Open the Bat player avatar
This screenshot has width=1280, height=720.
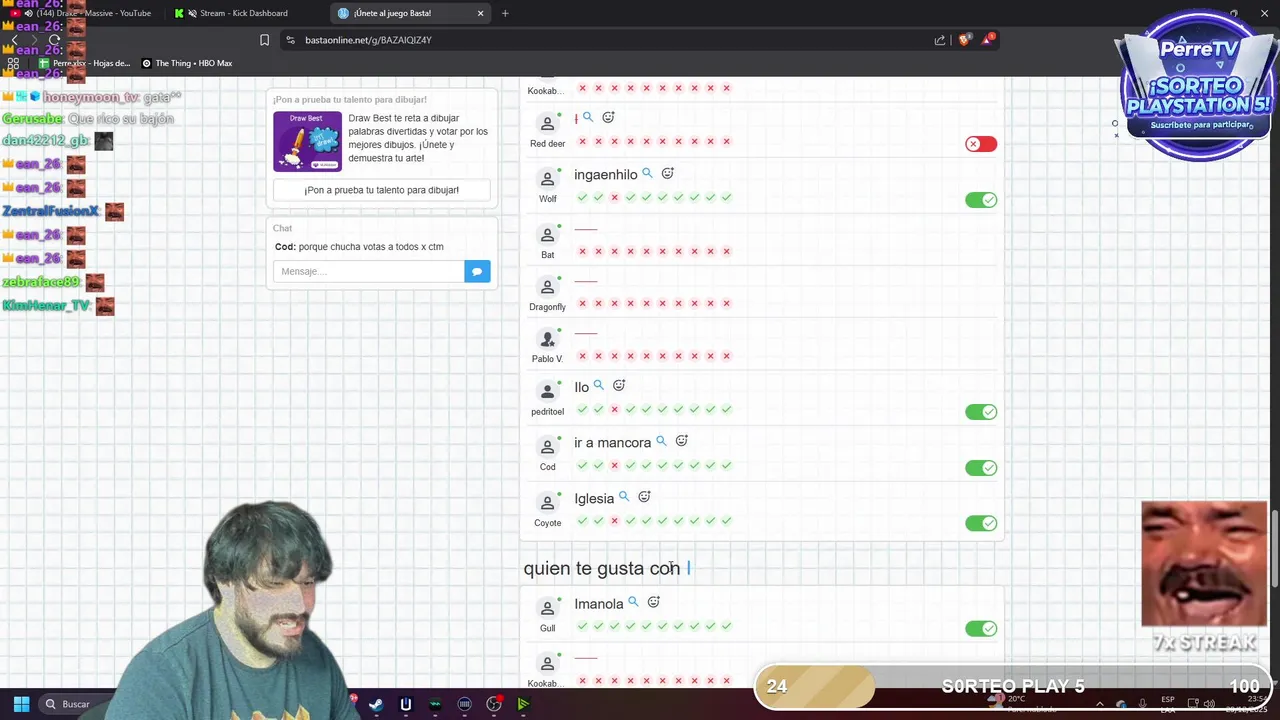click(547, 235)
